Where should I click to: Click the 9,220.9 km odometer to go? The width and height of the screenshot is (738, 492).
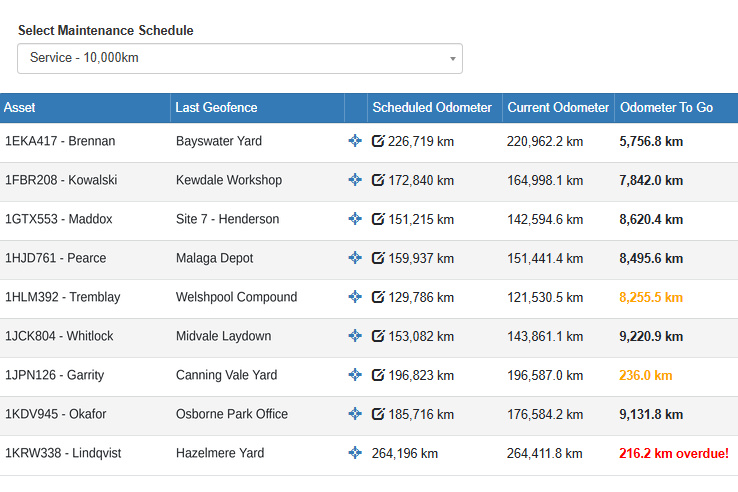(651, 337)
